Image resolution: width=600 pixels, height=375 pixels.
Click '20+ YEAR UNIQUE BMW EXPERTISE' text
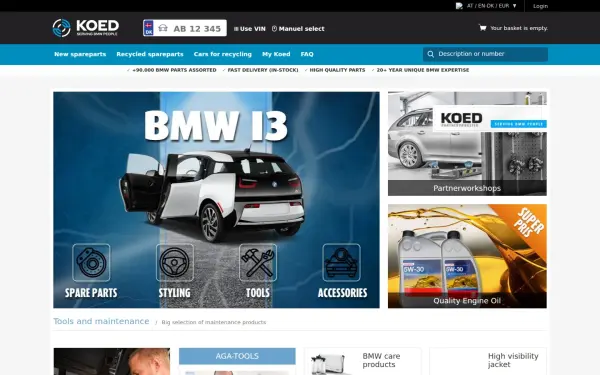[423, 70]
